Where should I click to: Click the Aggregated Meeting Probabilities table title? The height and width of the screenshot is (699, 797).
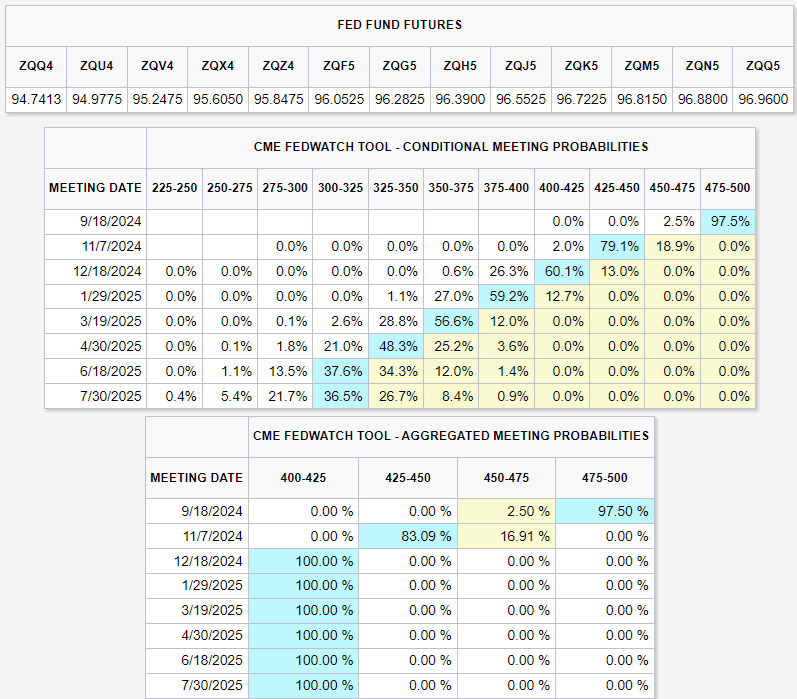(x=450, y=436)
